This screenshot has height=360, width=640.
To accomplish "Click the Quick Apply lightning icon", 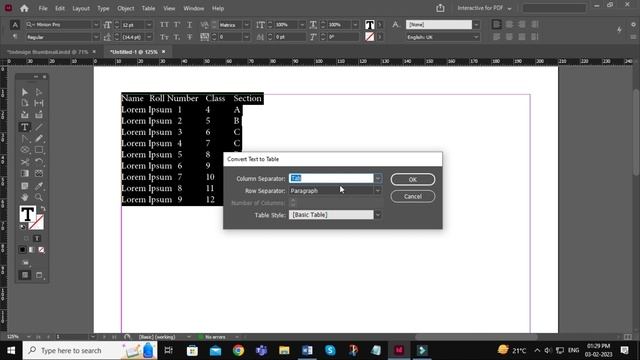I will click(x=619, y=29).
